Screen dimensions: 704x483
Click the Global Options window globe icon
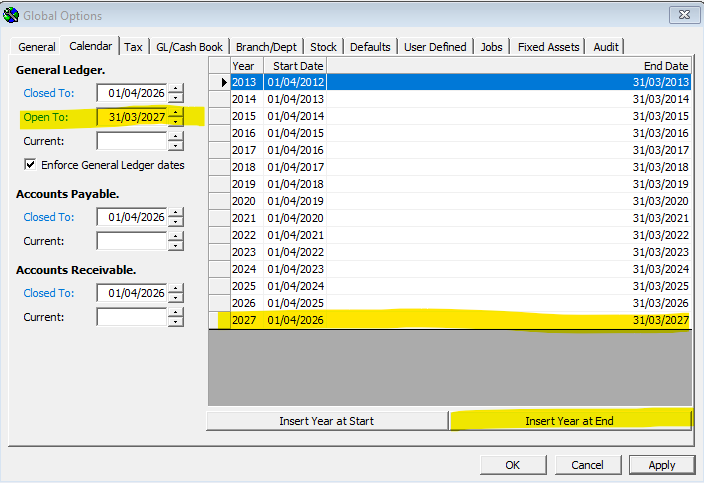click(x=12, y=15)
